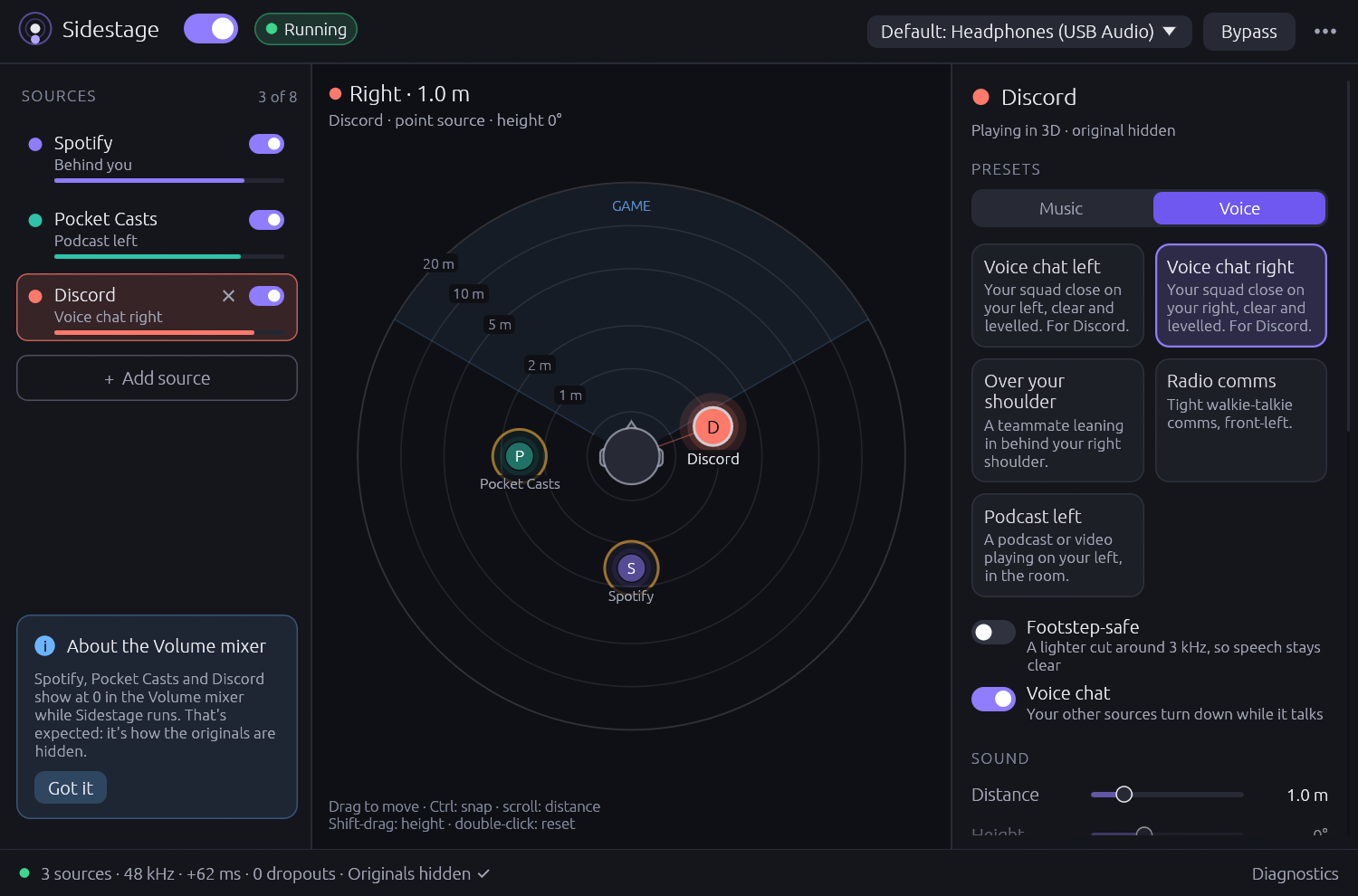The height and width of the screenshot is (896, 1358).
Task: Disable the Spotify source toggle
Action: [266, 144]
